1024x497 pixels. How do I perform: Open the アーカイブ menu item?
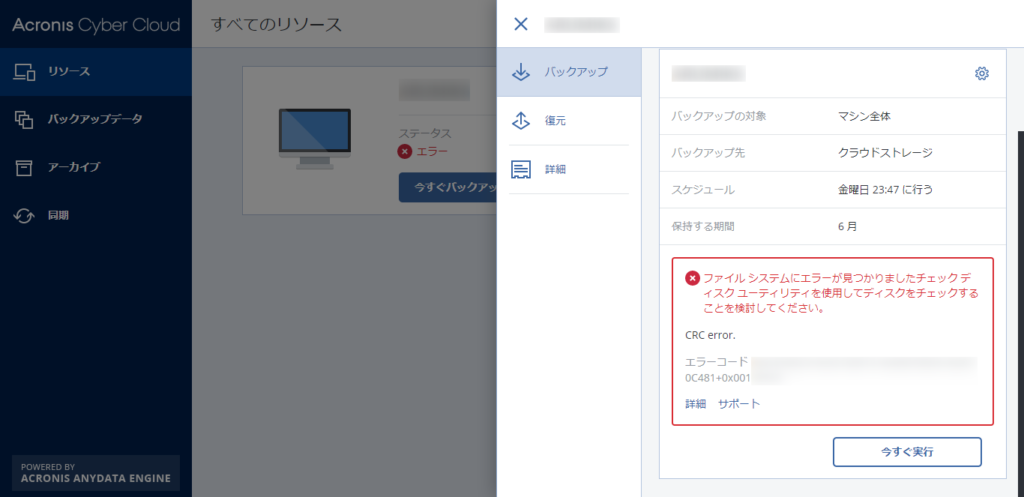[96, 167]
